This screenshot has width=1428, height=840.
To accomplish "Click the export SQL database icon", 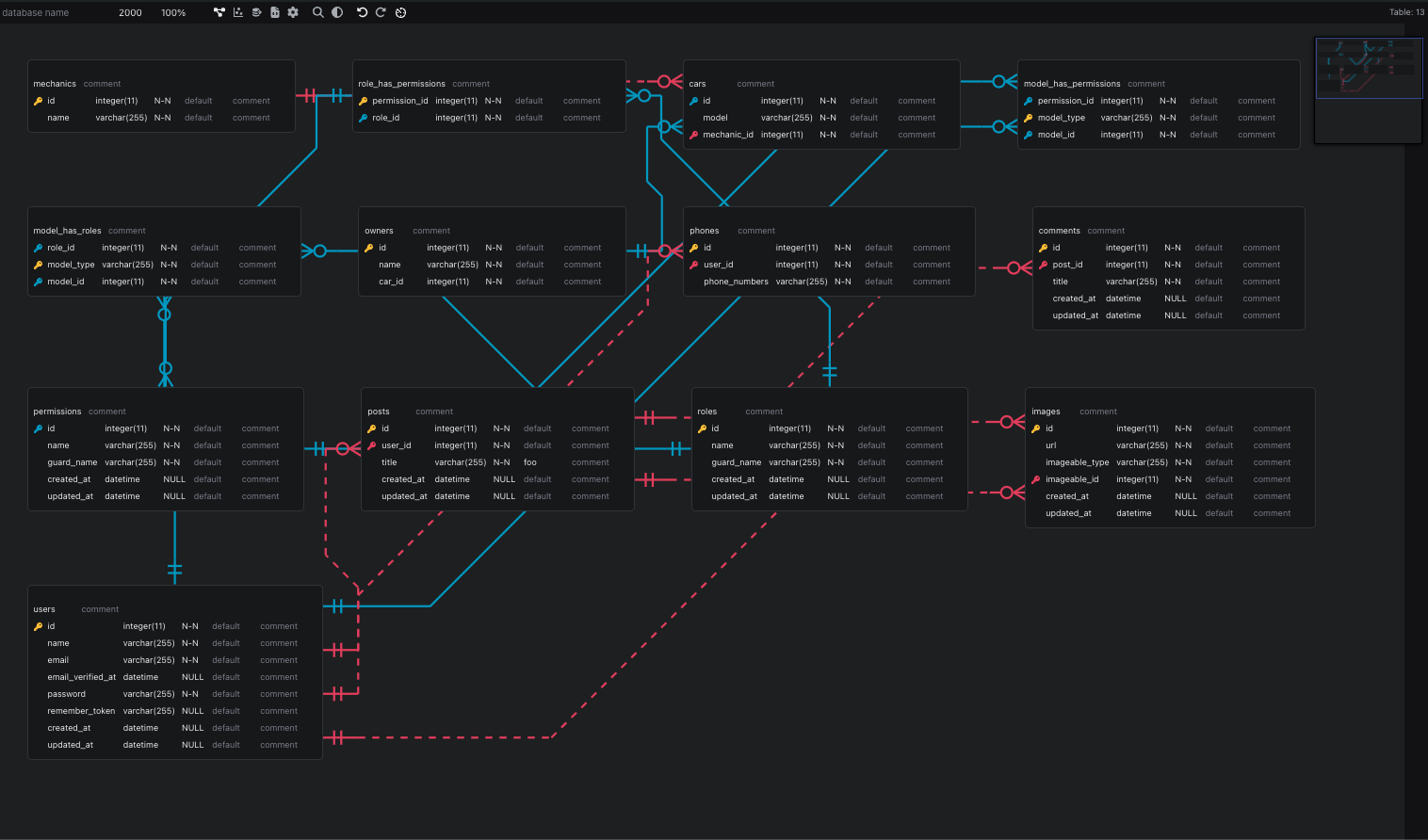I will tap(255, 12).
